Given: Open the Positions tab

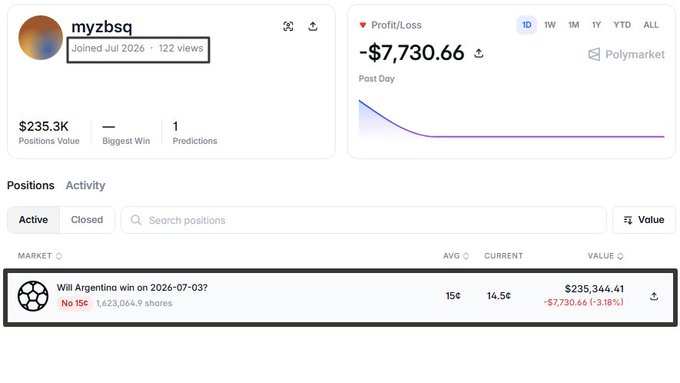Looking at the screenshot, I should coord(31,185).
